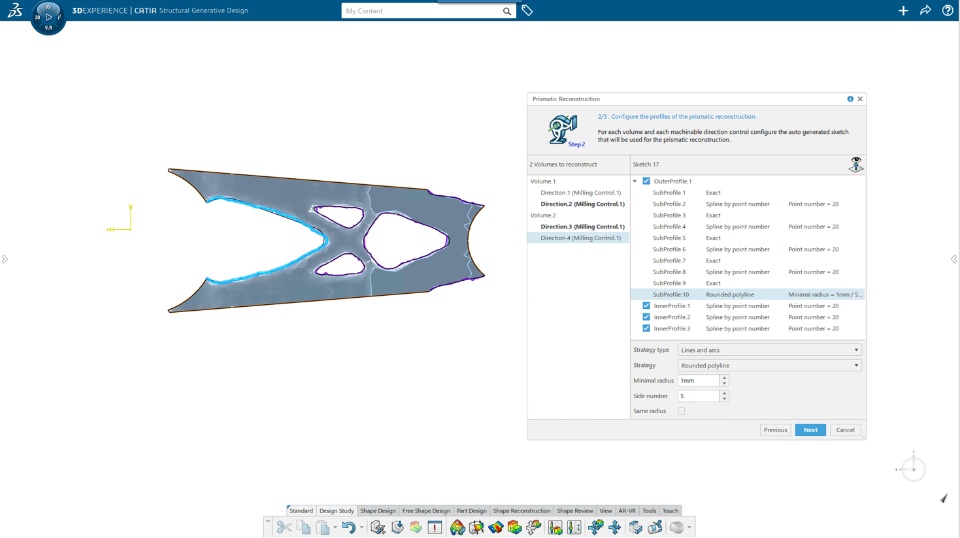Screen dimensions: 960x538
Task: Open the help question mark icon
Action: (x=947, y=10)
